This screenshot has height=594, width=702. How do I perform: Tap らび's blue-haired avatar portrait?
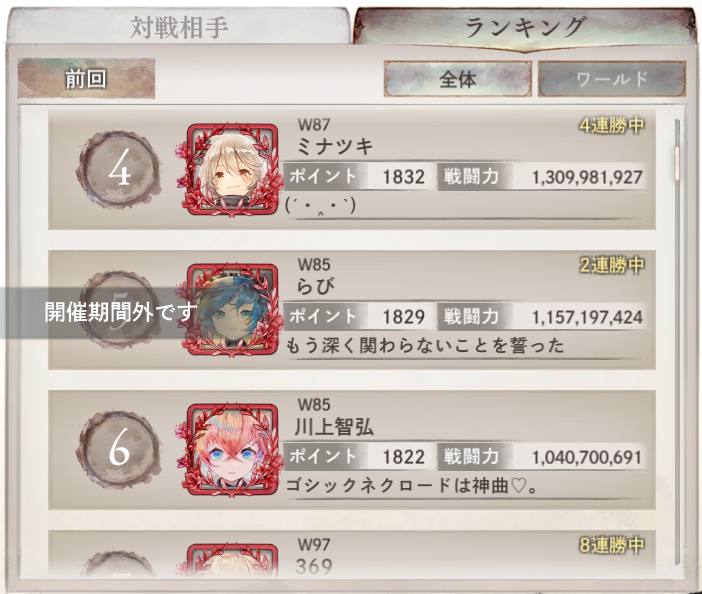coord(231,309)
